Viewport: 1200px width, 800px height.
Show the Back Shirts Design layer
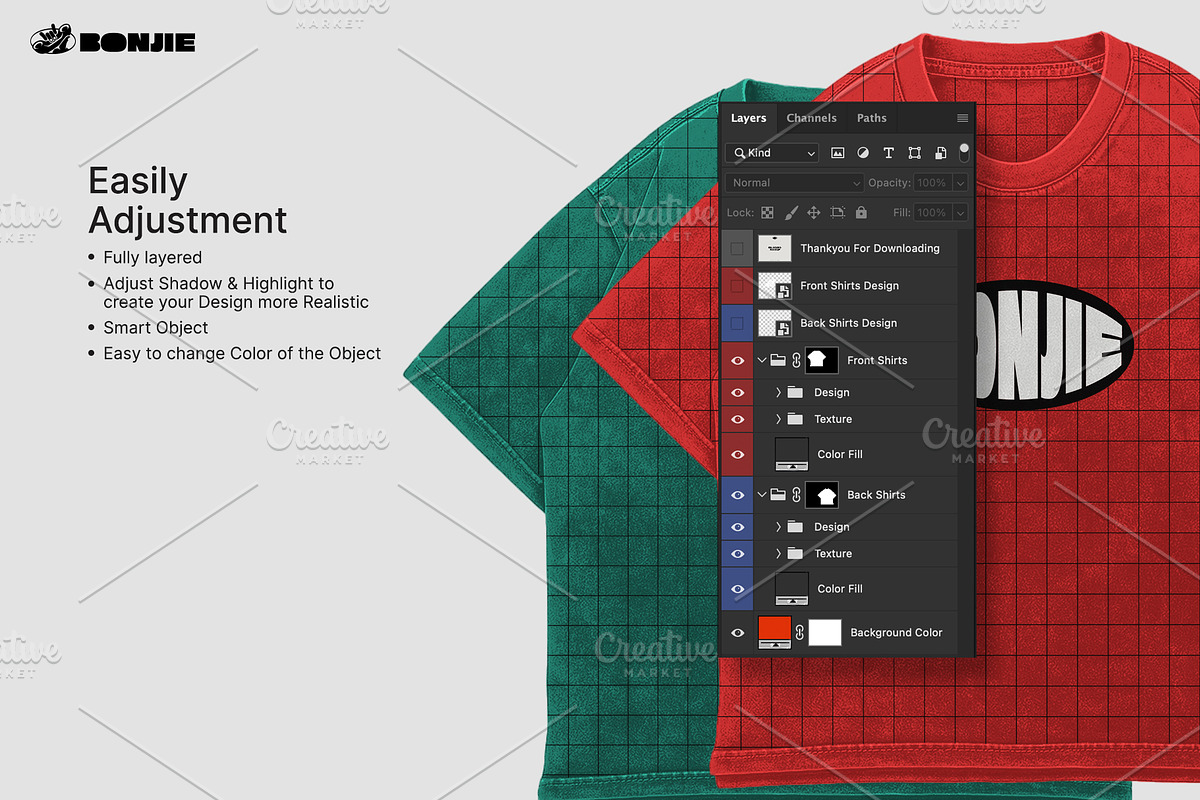(738, 323)
